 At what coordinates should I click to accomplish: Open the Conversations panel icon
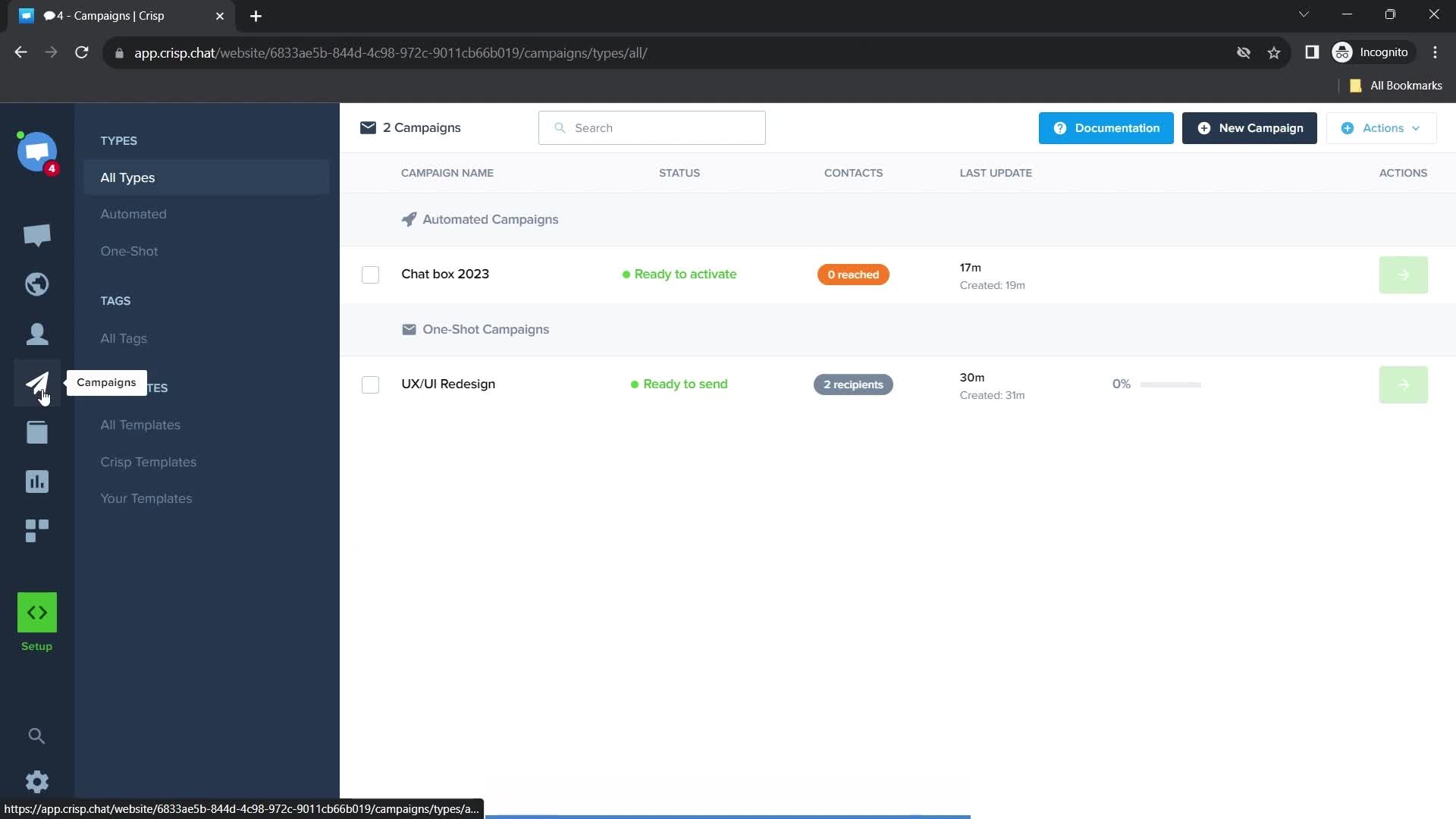(37, 234)
